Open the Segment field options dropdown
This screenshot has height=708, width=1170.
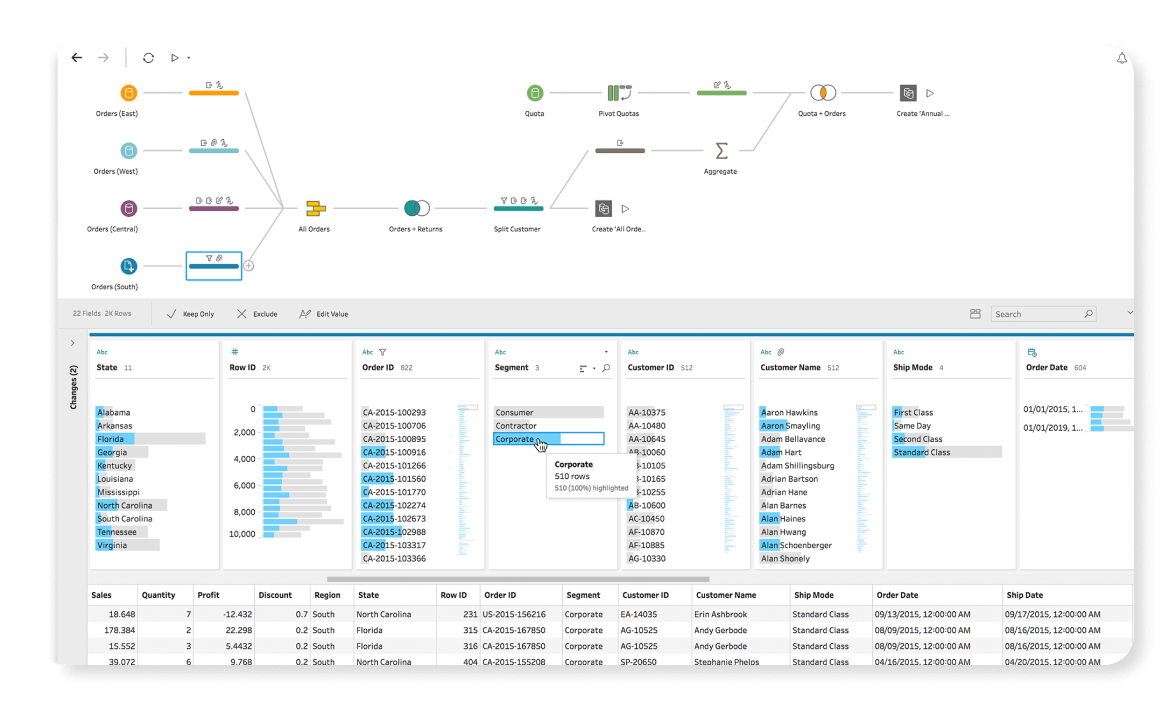606,352
